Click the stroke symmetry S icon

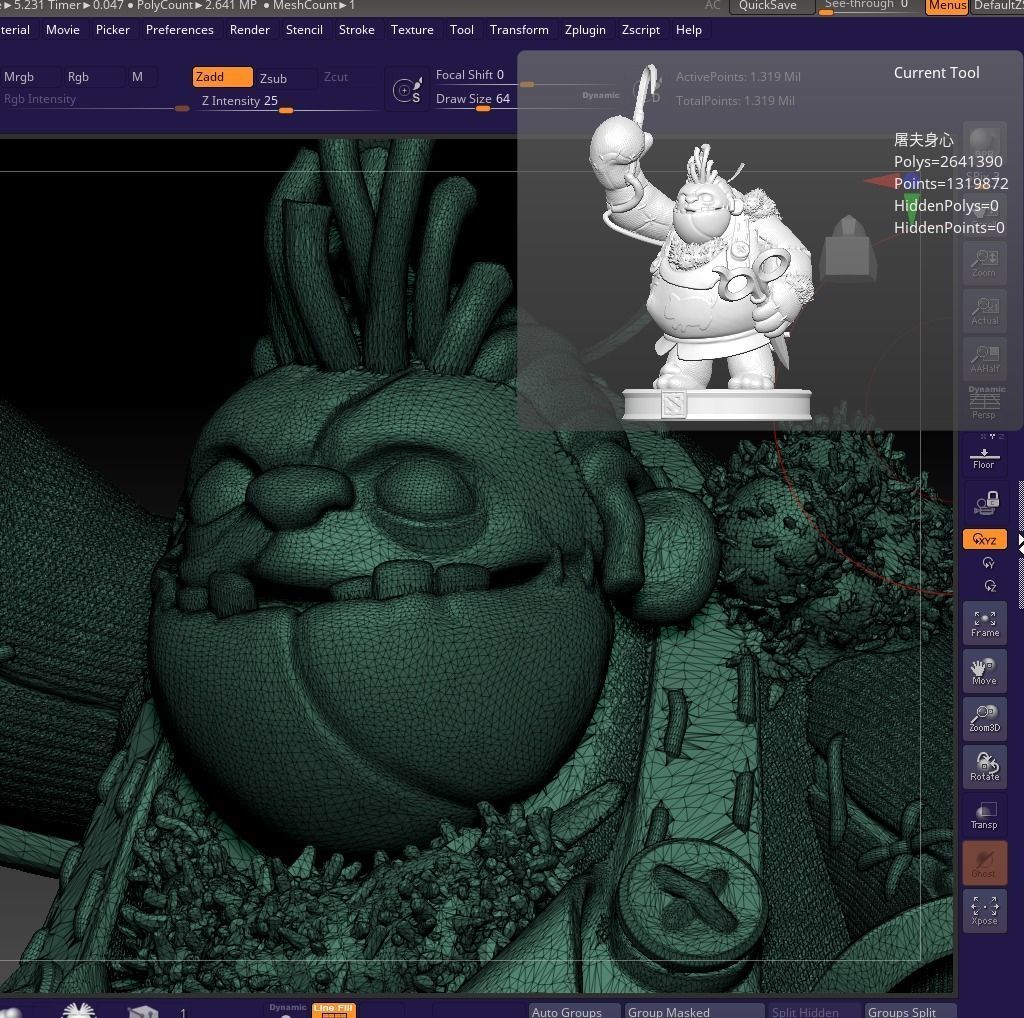[x=408, y=90]
